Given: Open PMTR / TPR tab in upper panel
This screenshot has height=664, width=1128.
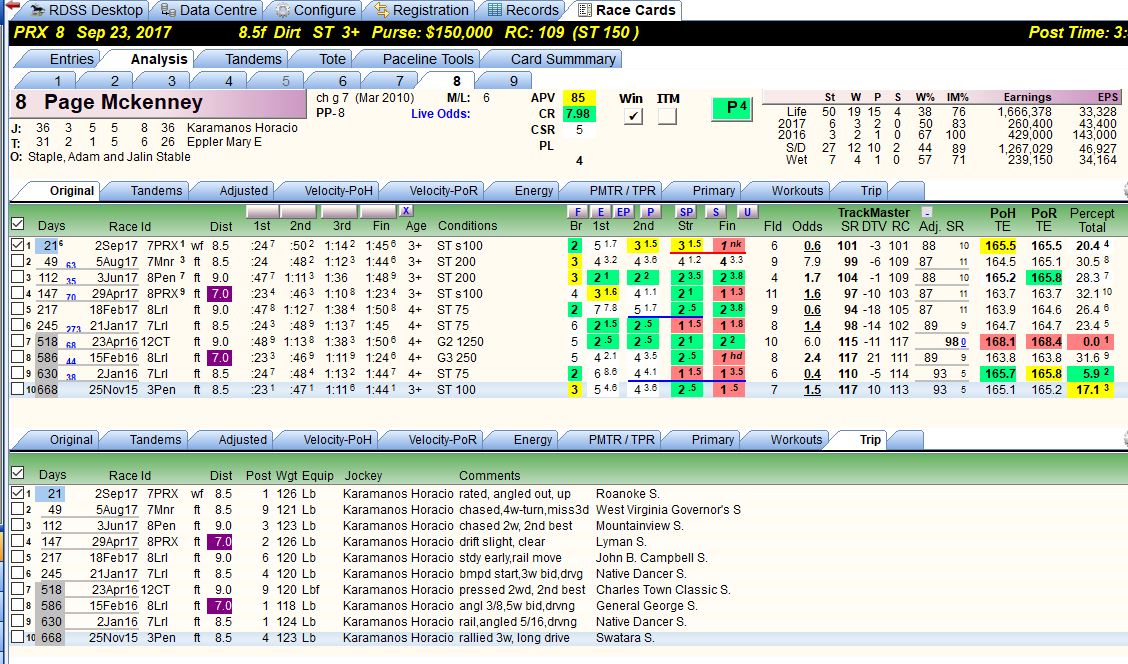Looking at the screenshot, I should (622, 191).
